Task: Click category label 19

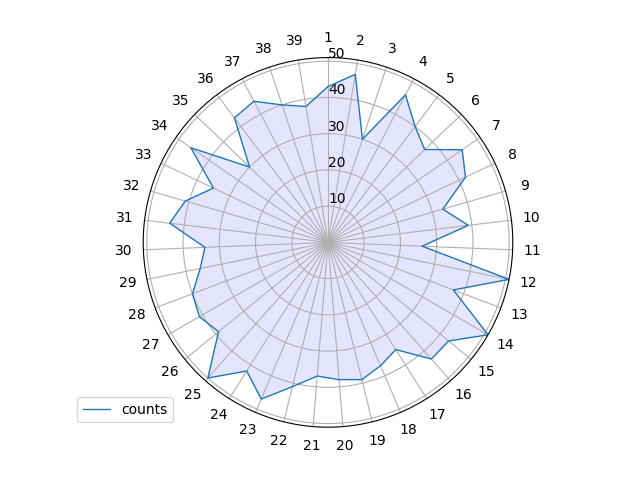Action: [377, 440]
